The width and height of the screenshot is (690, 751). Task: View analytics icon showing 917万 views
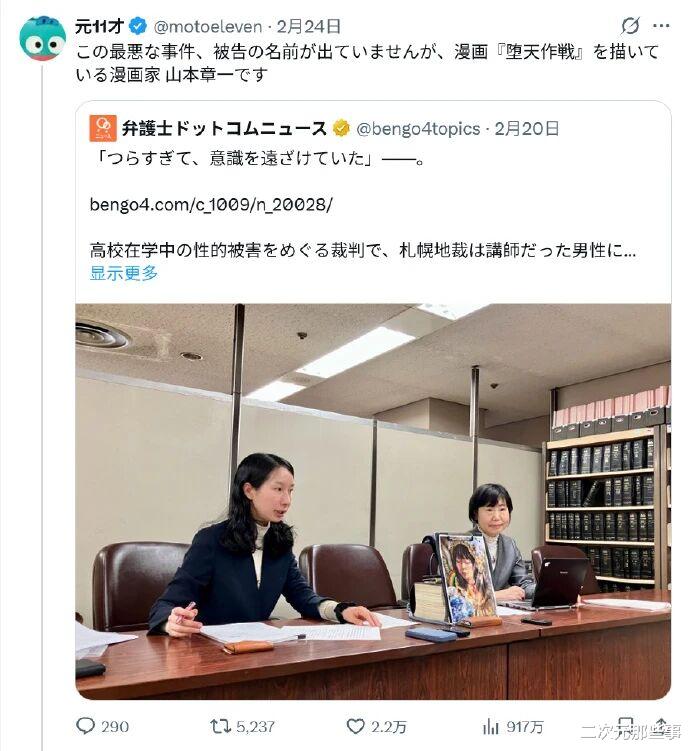coord(513,726)
